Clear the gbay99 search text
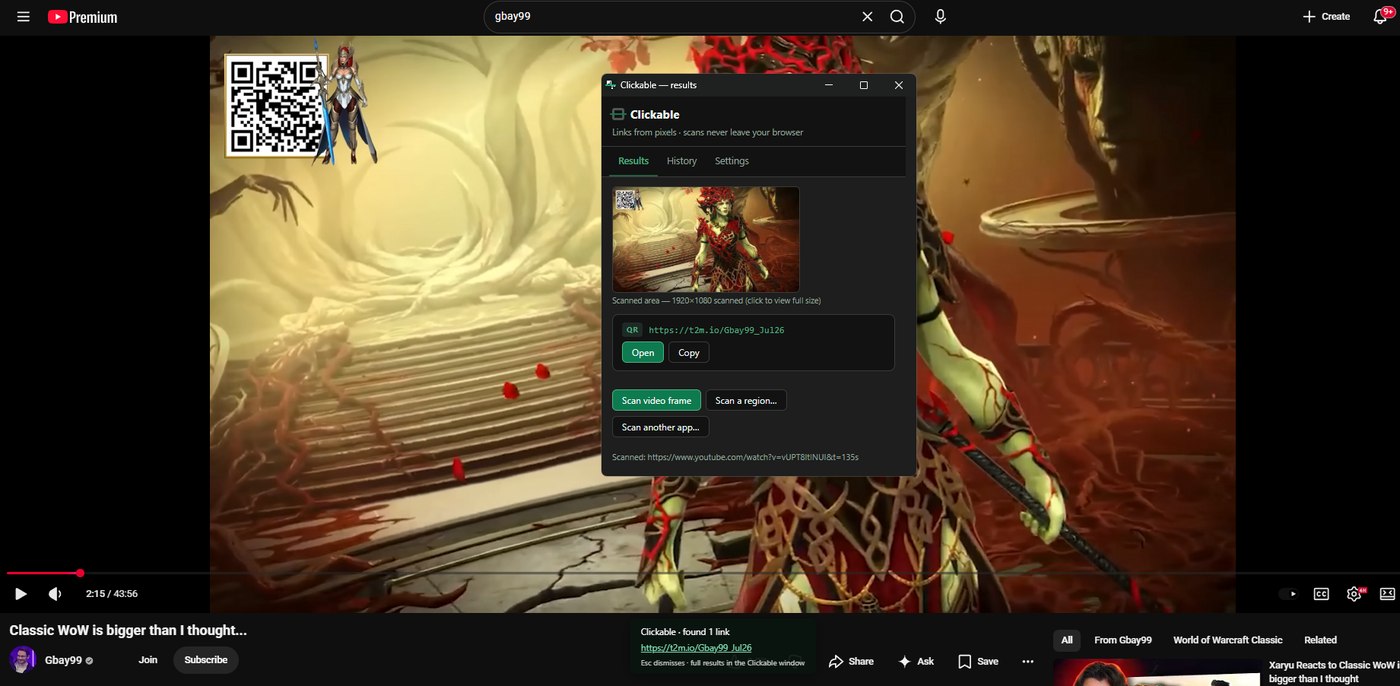The width and height of the screenshot is (1400, 686). [x=867, y=17]
